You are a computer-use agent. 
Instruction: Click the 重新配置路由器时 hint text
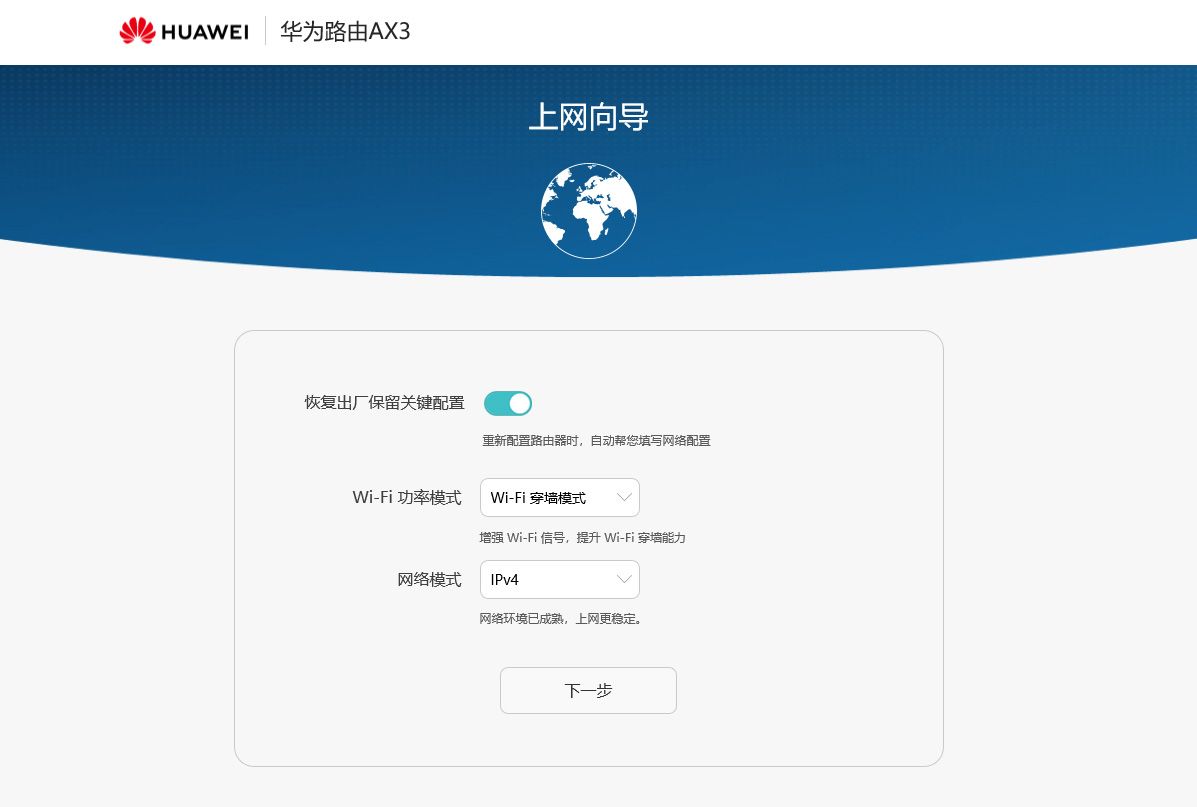pos(596,440)
